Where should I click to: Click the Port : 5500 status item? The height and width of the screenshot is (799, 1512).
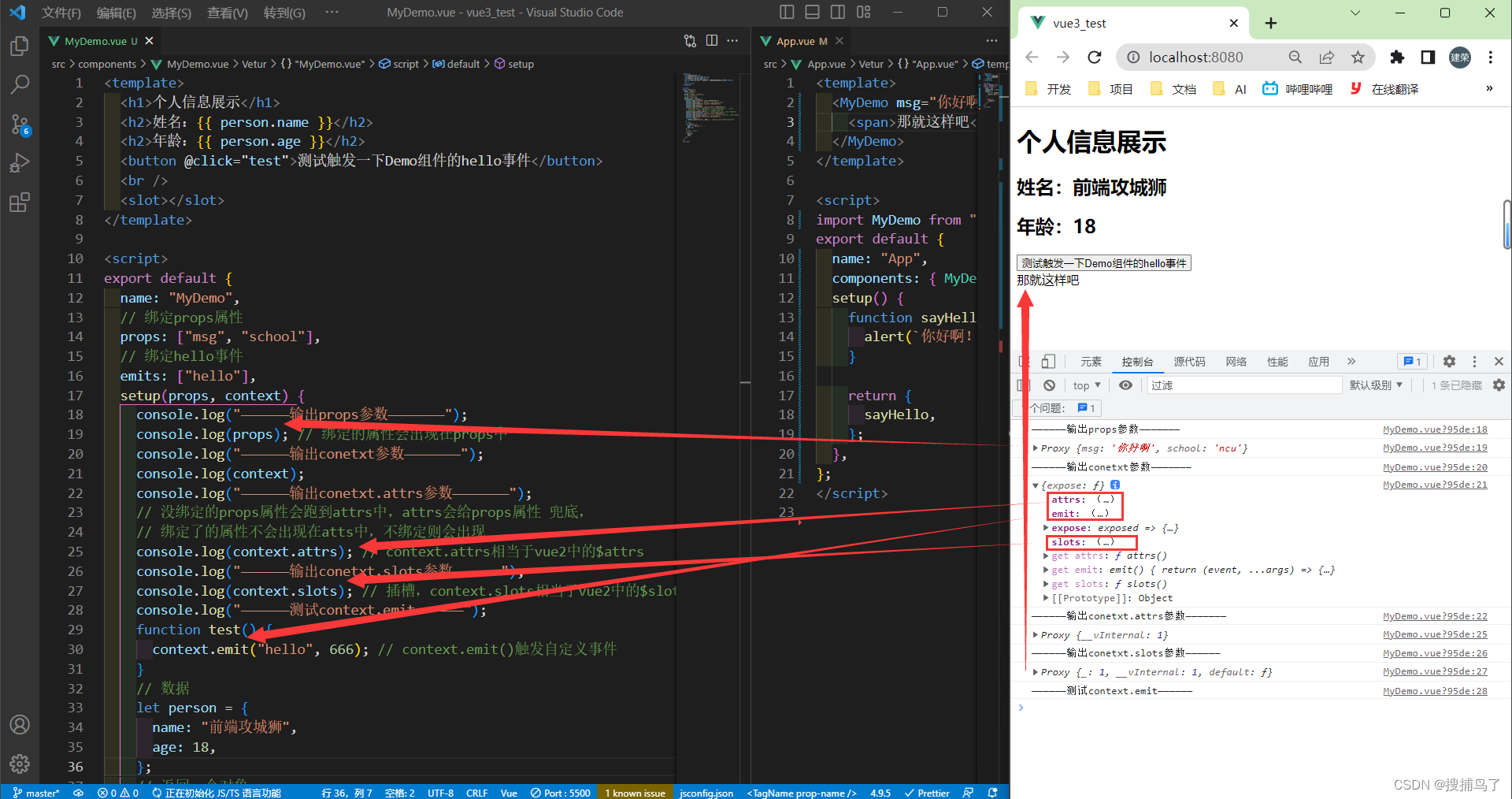(560, 793)
